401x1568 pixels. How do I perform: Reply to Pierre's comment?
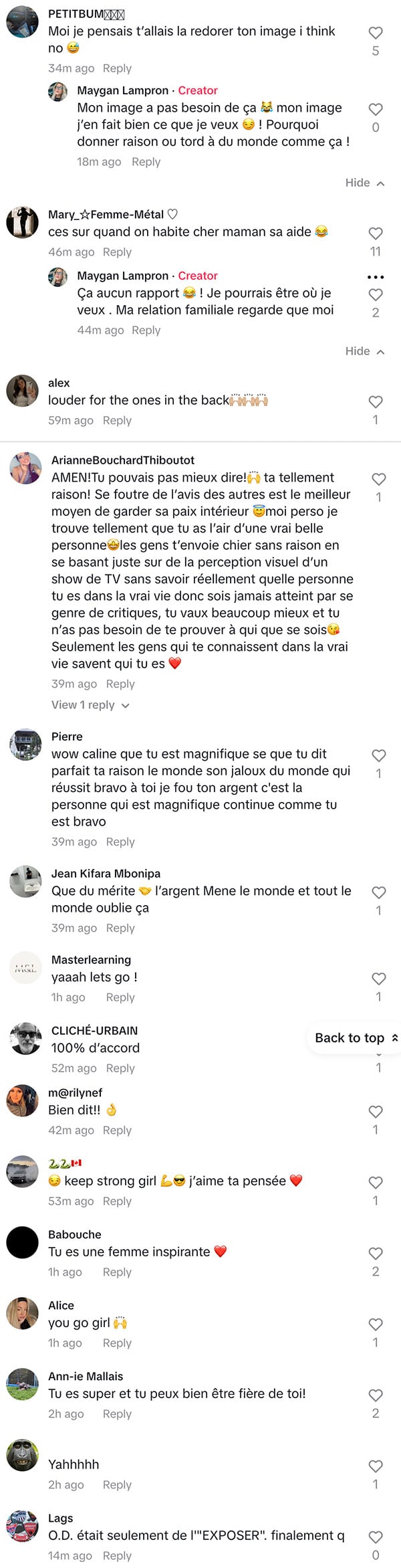(x=120, y=842)
